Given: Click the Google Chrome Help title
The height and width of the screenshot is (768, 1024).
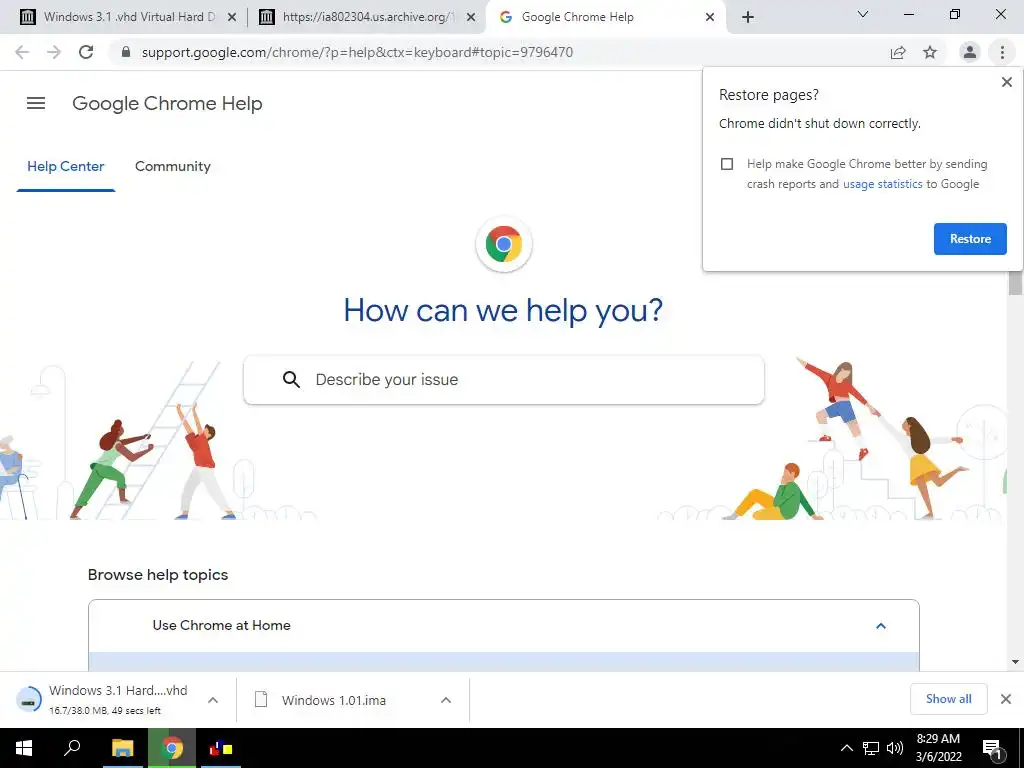Looking at the screenshot, I should 167,103.
